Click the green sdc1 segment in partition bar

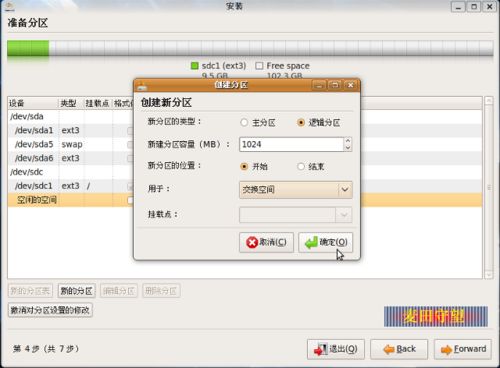point(28,48)
